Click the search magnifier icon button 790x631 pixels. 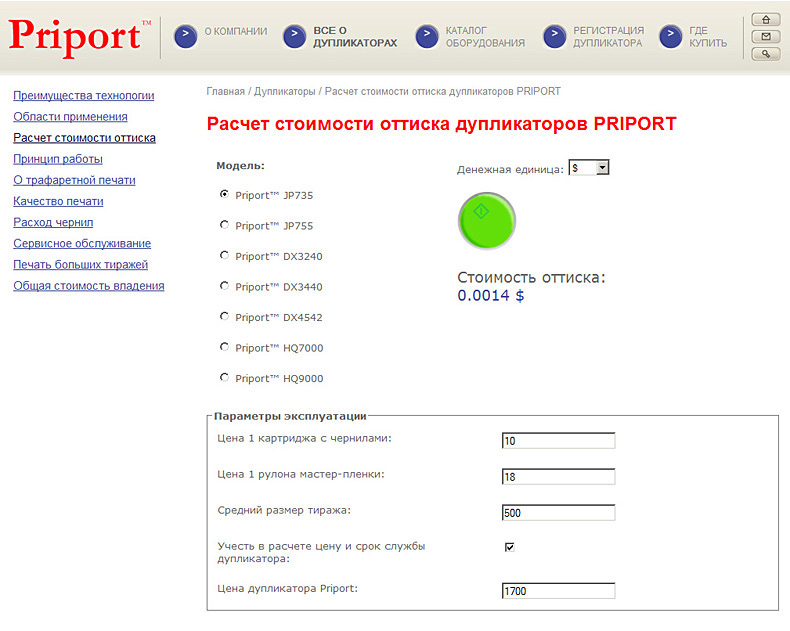point(766,54)
